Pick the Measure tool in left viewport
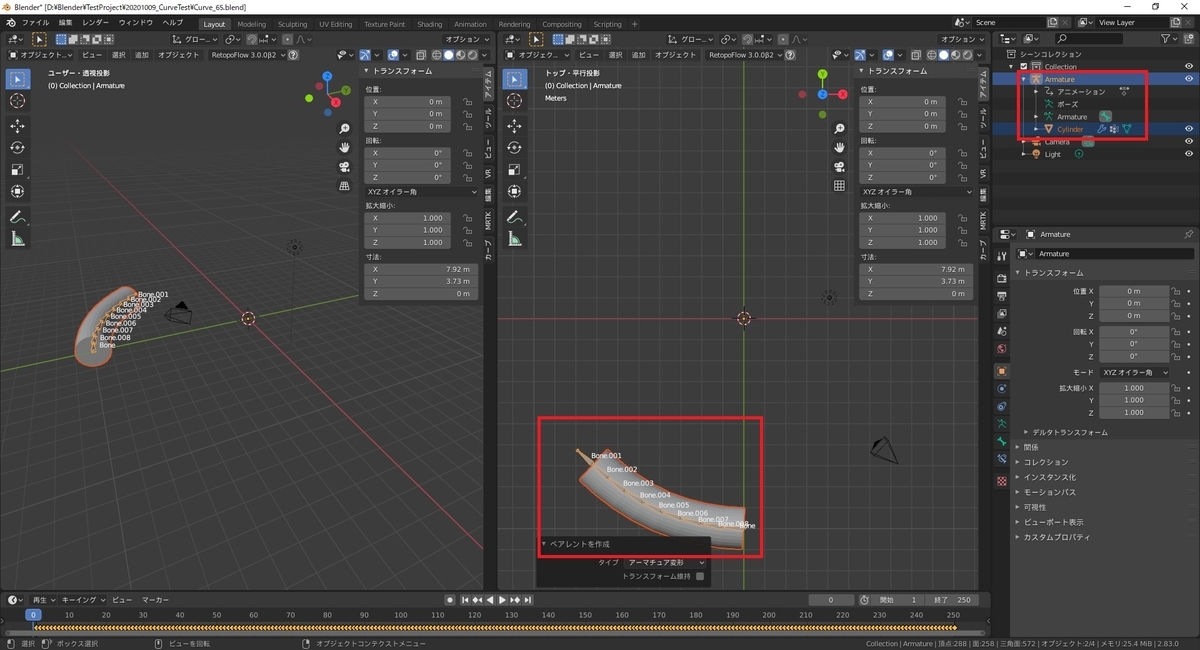Viewport: 1200px width, 650px height. (x=18, y=239)
